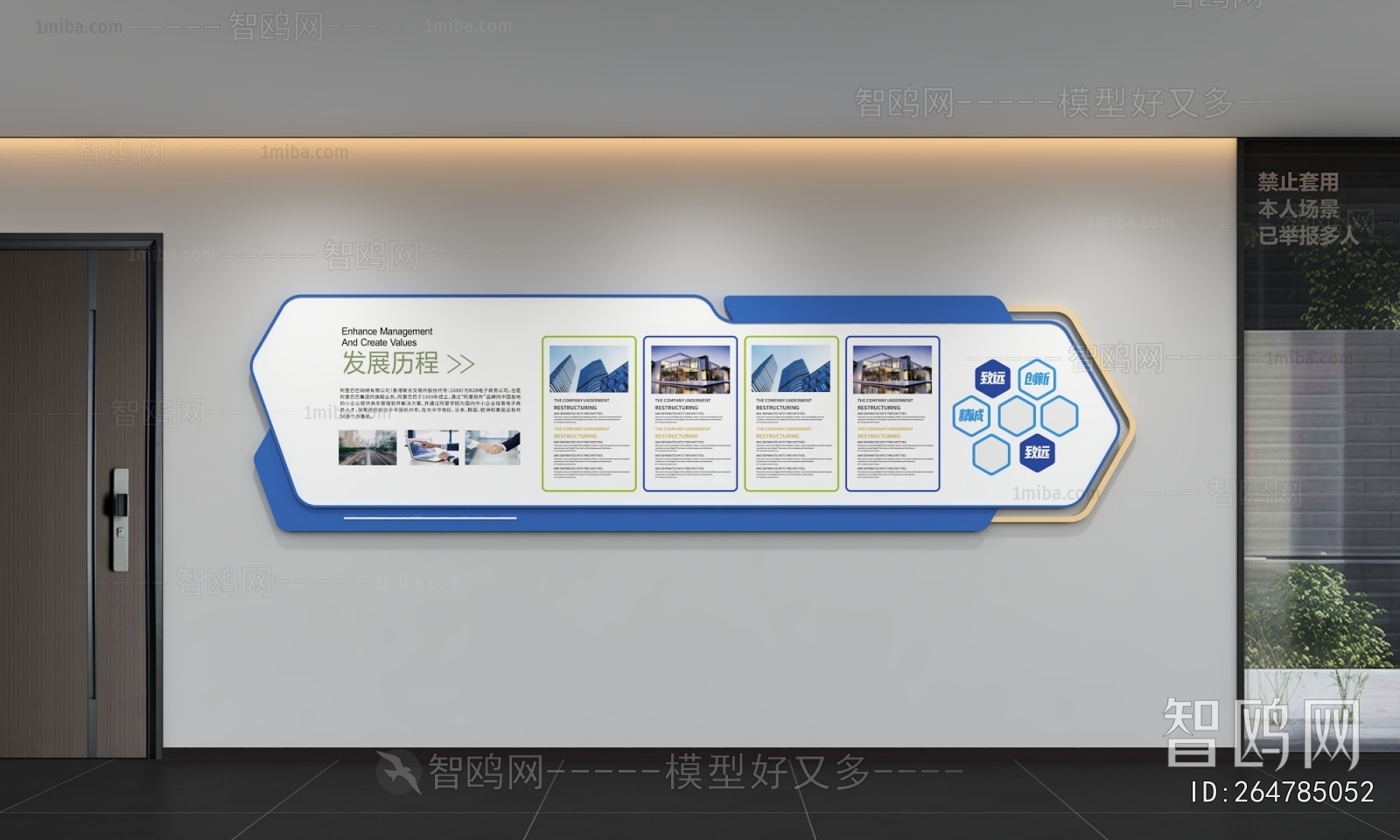Screen dimensions: 1400x840
Task: Click the top dark blue 致远 hexagon
Action: 993,378
